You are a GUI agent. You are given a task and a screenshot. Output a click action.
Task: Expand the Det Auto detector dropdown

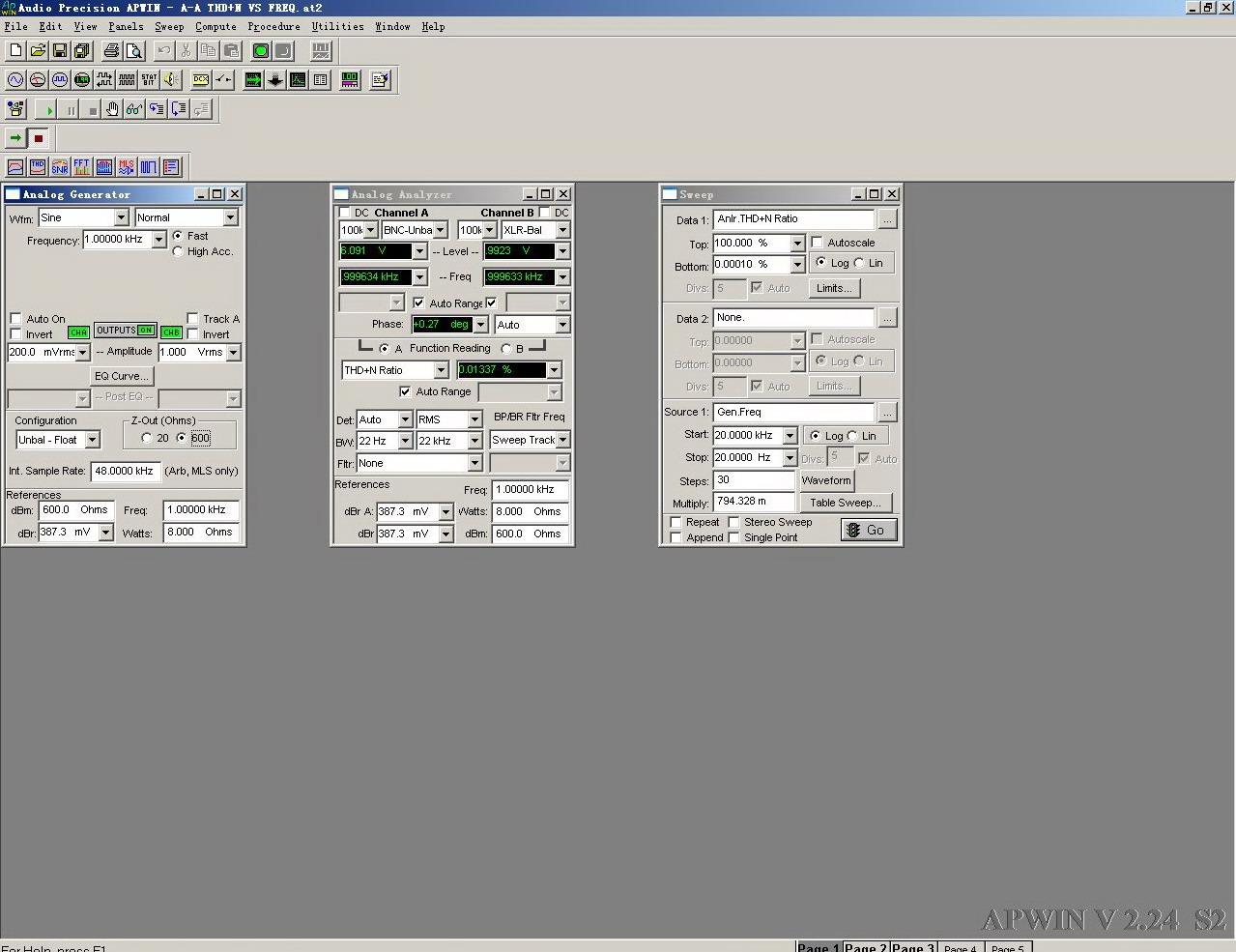click(405, 419)
